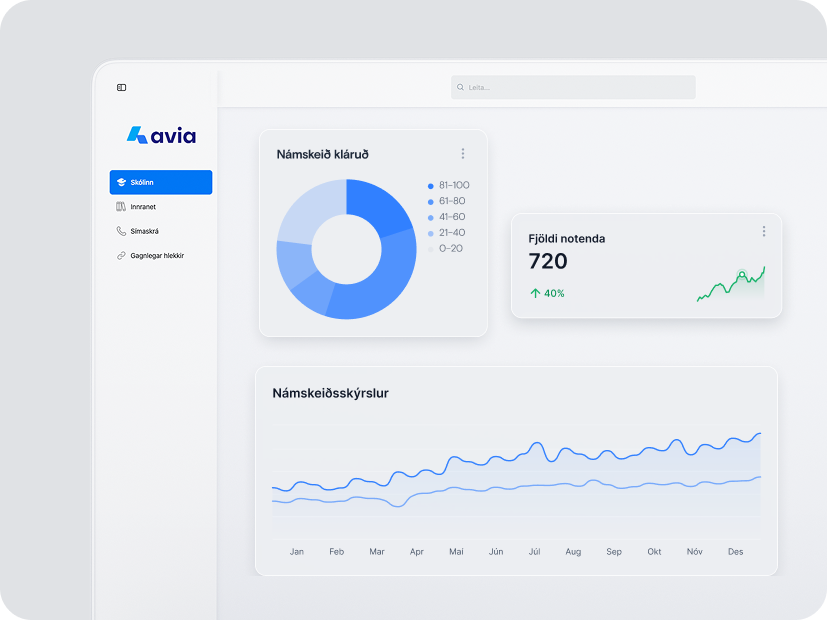Select the Skólinn menu item
Screen dimensions: 827x620
pyautogui.click(x=161, y=183)
